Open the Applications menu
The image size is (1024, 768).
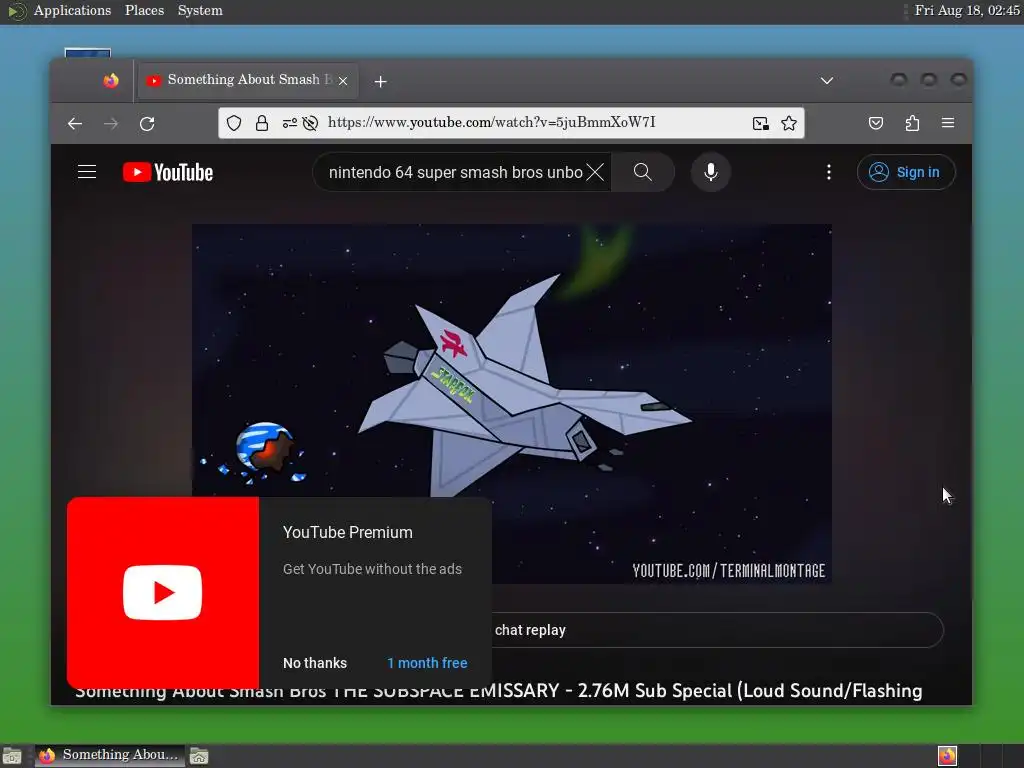pos(72,10)
